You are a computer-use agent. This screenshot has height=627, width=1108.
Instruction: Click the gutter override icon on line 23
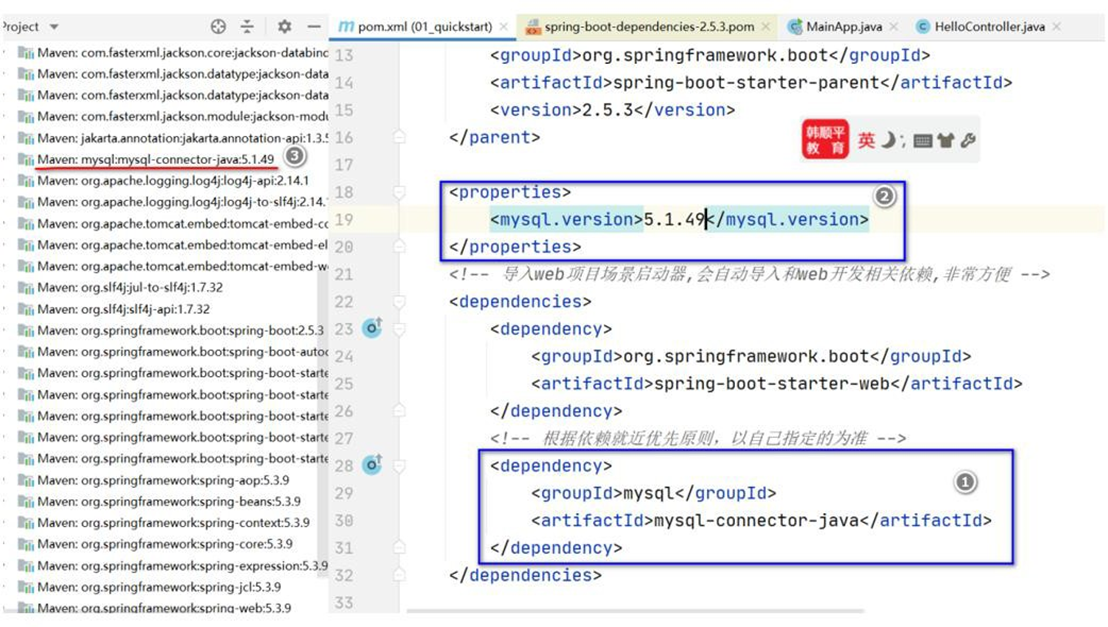click(x=373, y=327)
